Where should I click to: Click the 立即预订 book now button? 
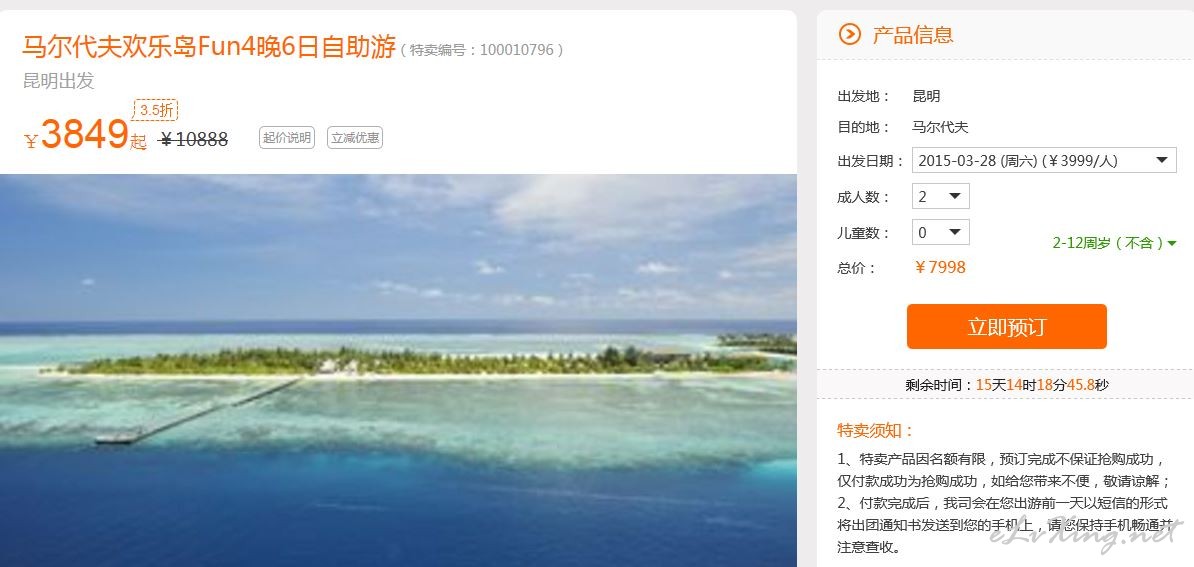point(1007,327)
